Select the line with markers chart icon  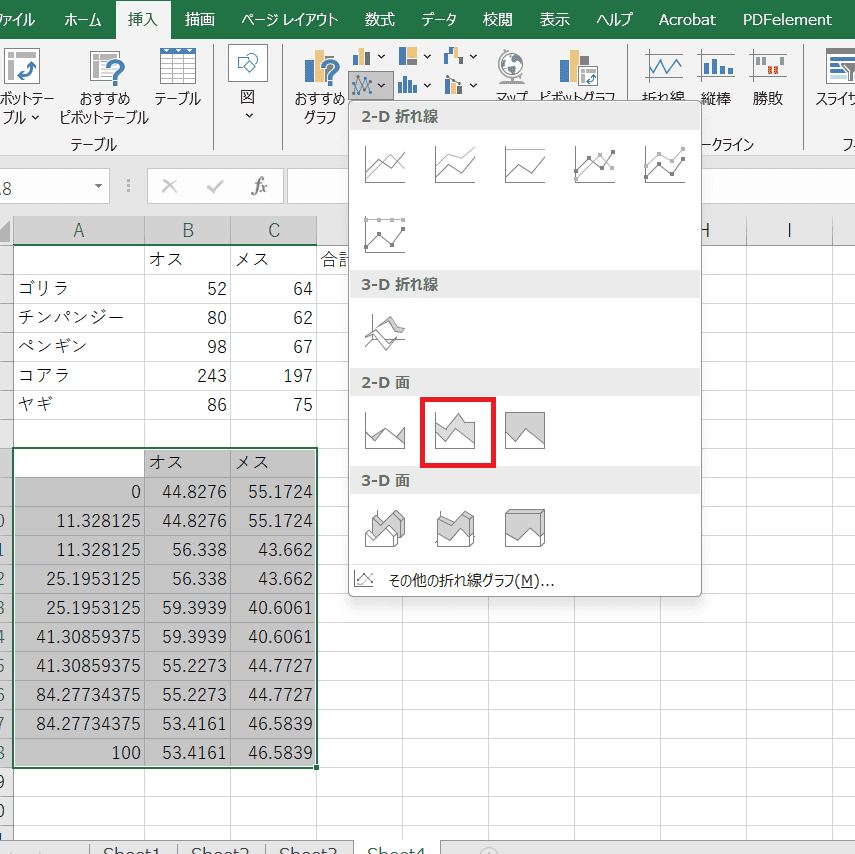click(x=594, y=165)
